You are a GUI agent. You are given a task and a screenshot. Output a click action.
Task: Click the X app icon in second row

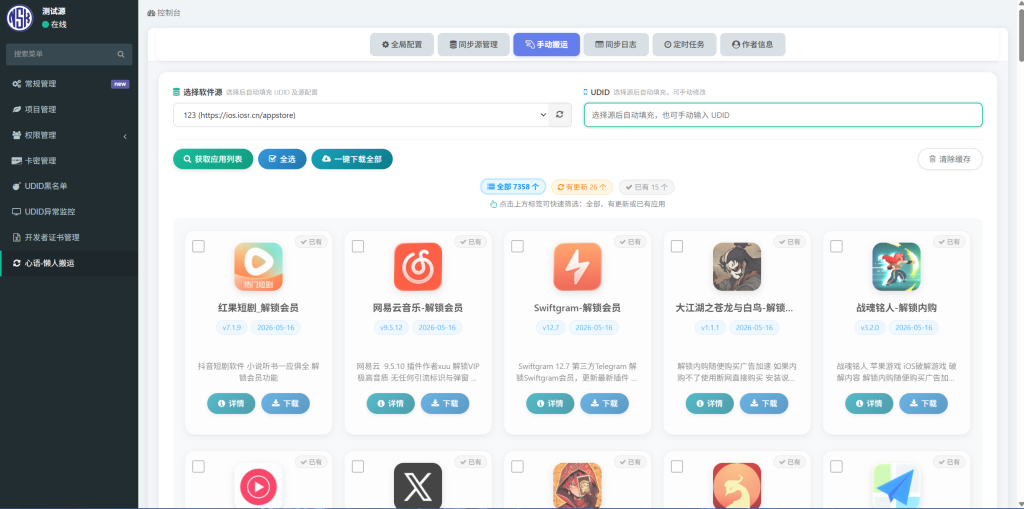[x=418, y=485]
